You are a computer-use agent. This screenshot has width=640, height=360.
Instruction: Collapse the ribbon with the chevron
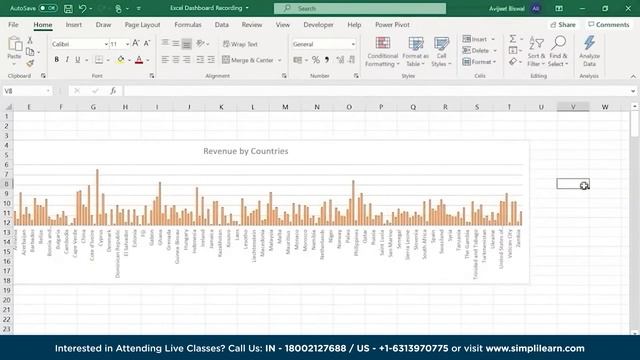633,76
